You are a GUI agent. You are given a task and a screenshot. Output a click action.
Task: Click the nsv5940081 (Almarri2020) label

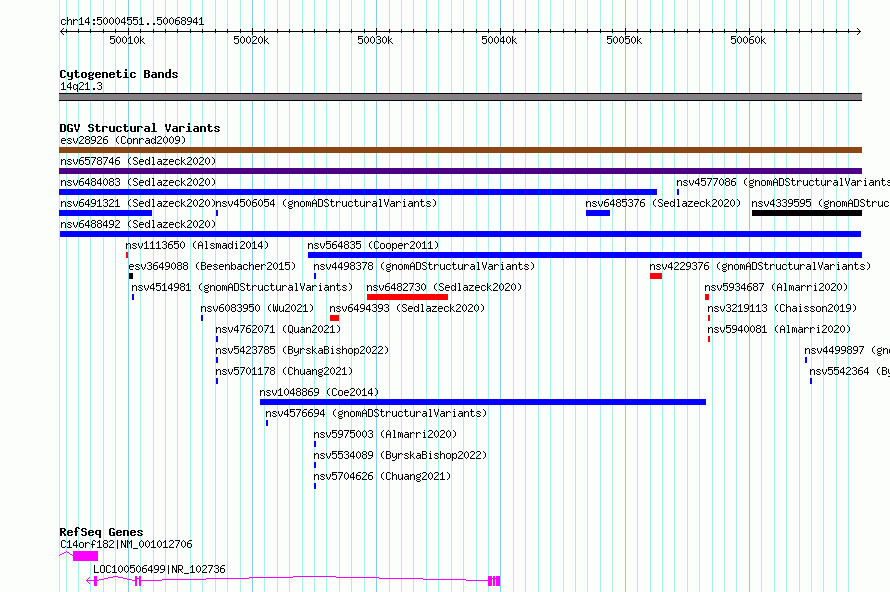779,329
